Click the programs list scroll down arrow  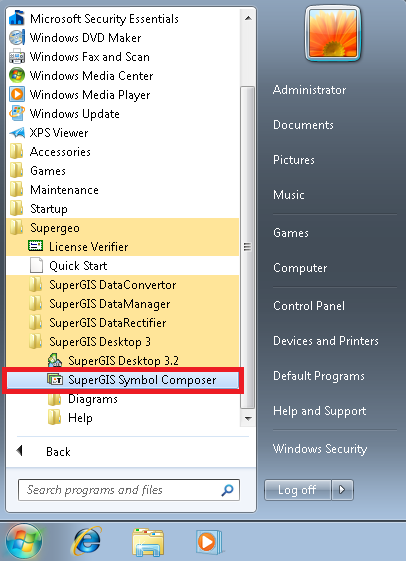coord(248,418)
